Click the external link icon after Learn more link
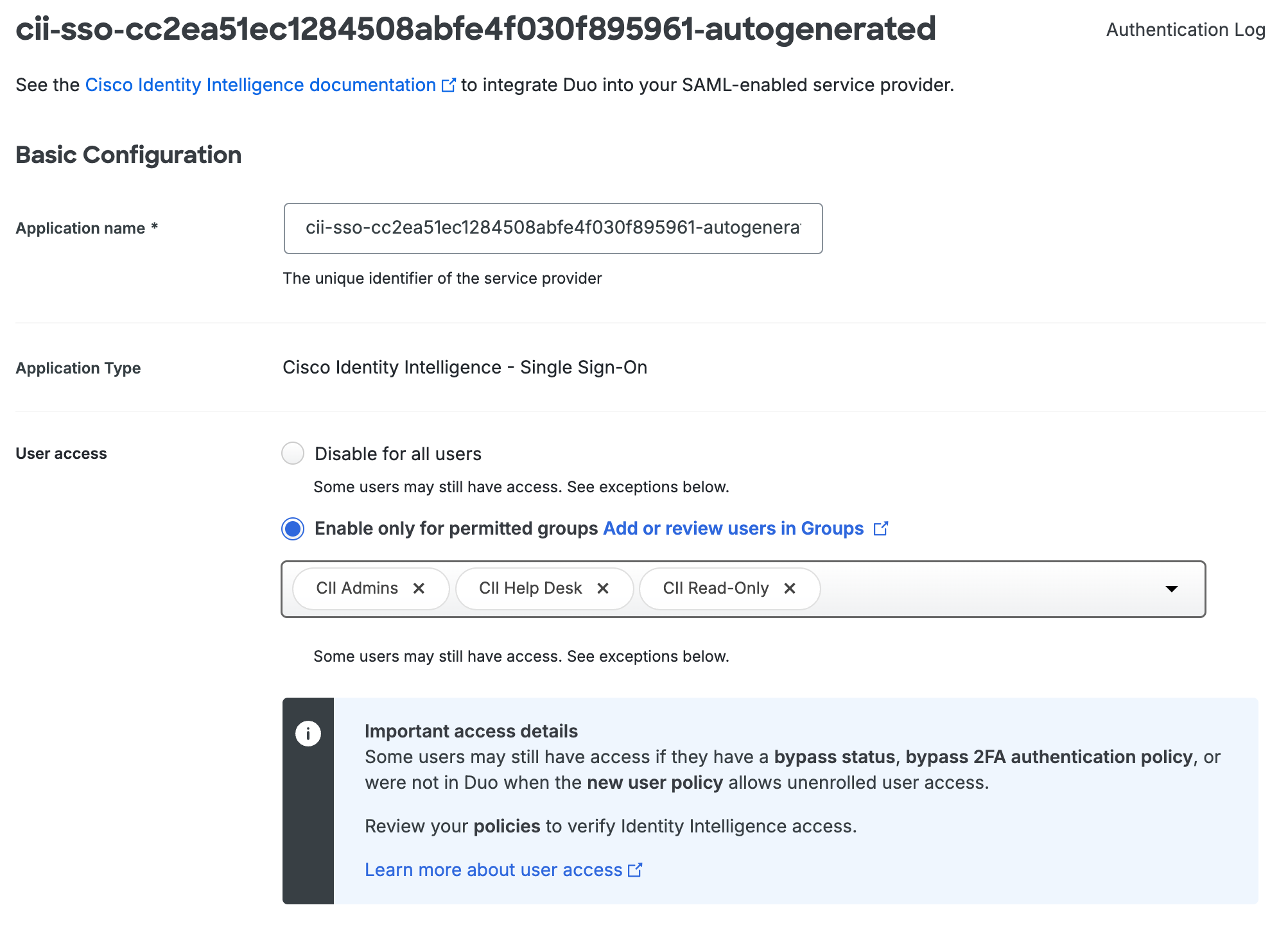Image resolution: width=1288 pixels, height=930 pixels. click(x=636, y=870)
